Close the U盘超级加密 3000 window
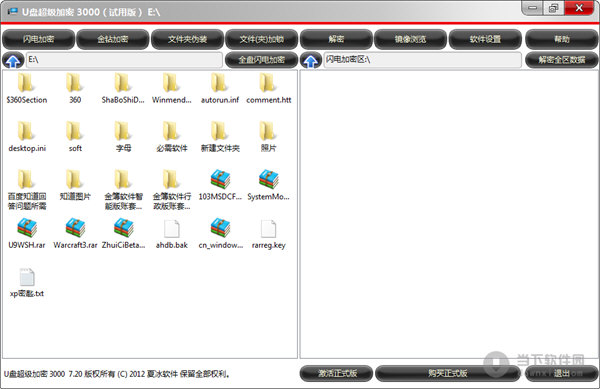The image size is (600, 389). (x=579, y=8)
